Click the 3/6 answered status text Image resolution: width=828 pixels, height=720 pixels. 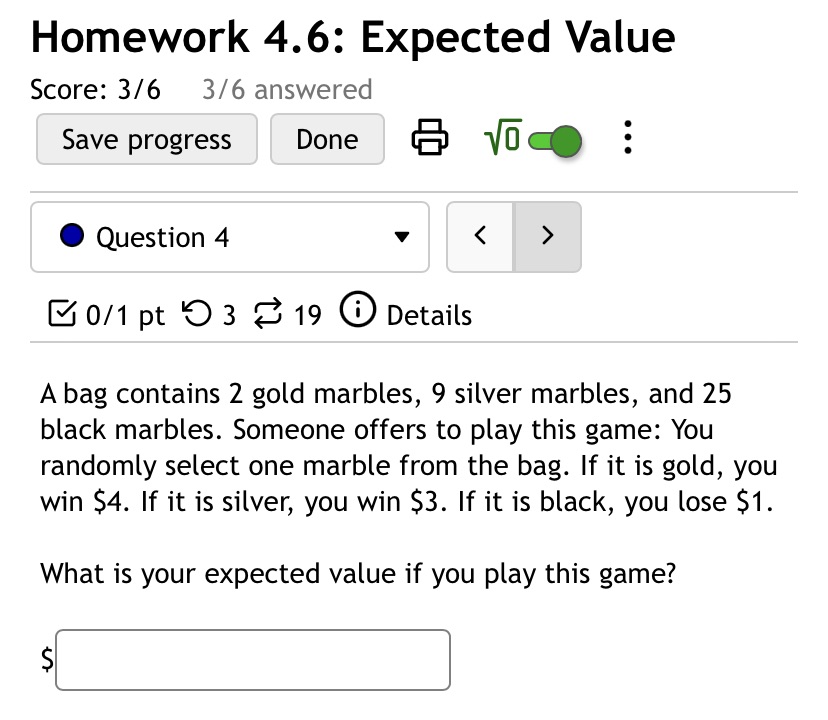[287, 90]
